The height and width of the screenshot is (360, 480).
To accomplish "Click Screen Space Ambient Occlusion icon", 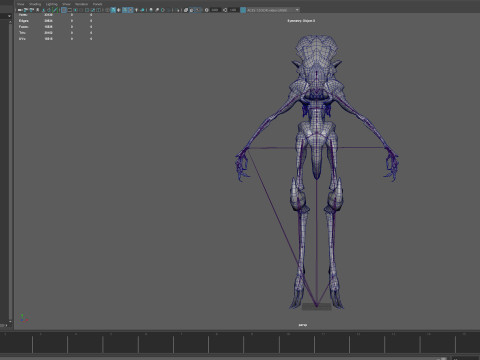I will tap(151, 10).
